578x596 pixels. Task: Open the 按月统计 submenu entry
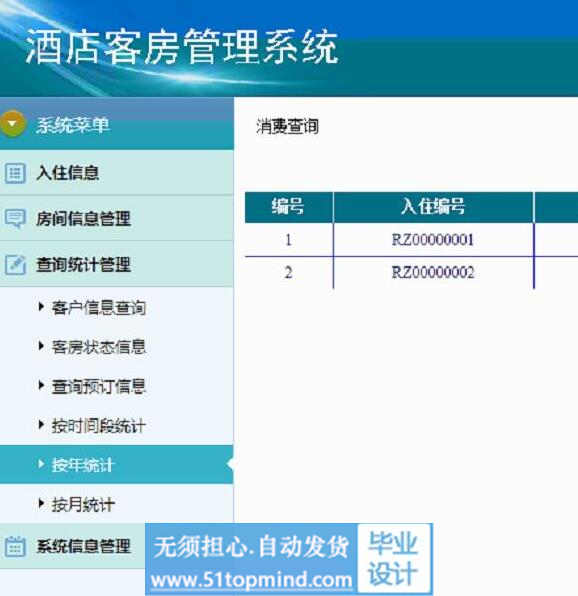[83, 505]
